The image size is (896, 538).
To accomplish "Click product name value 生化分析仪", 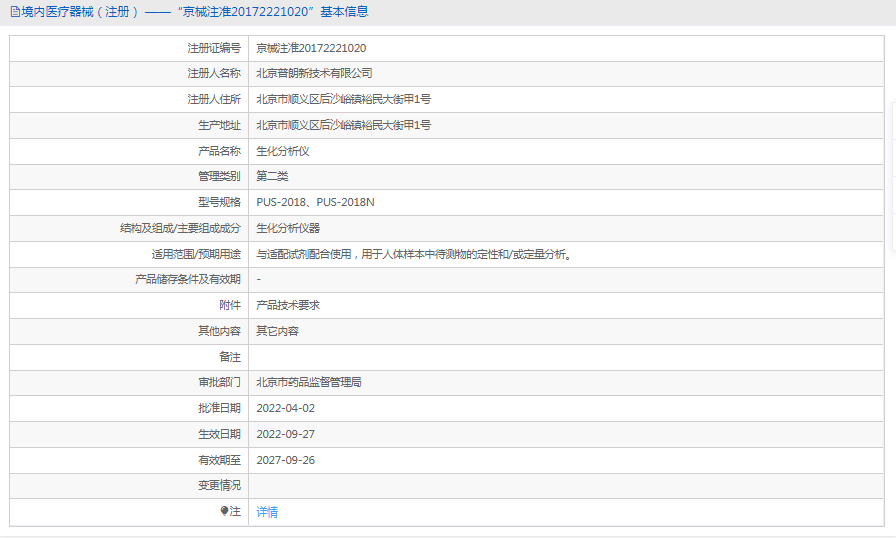I will (283, 151).
